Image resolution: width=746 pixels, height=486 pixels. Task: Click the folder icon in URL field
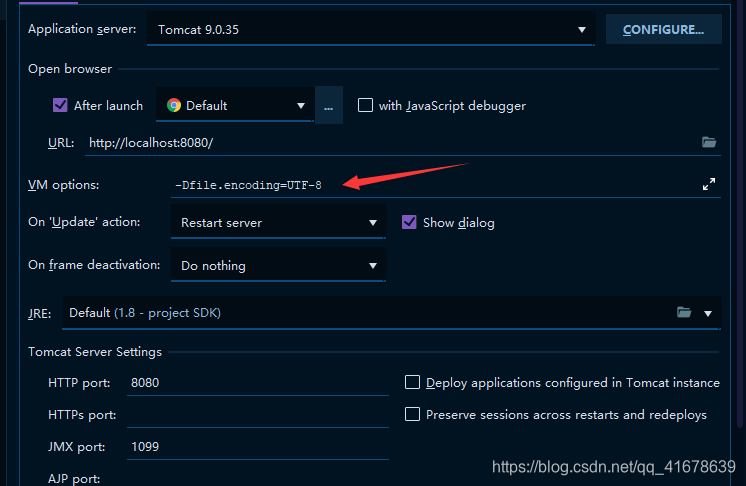pyautogui.click(x=709, y=142)
